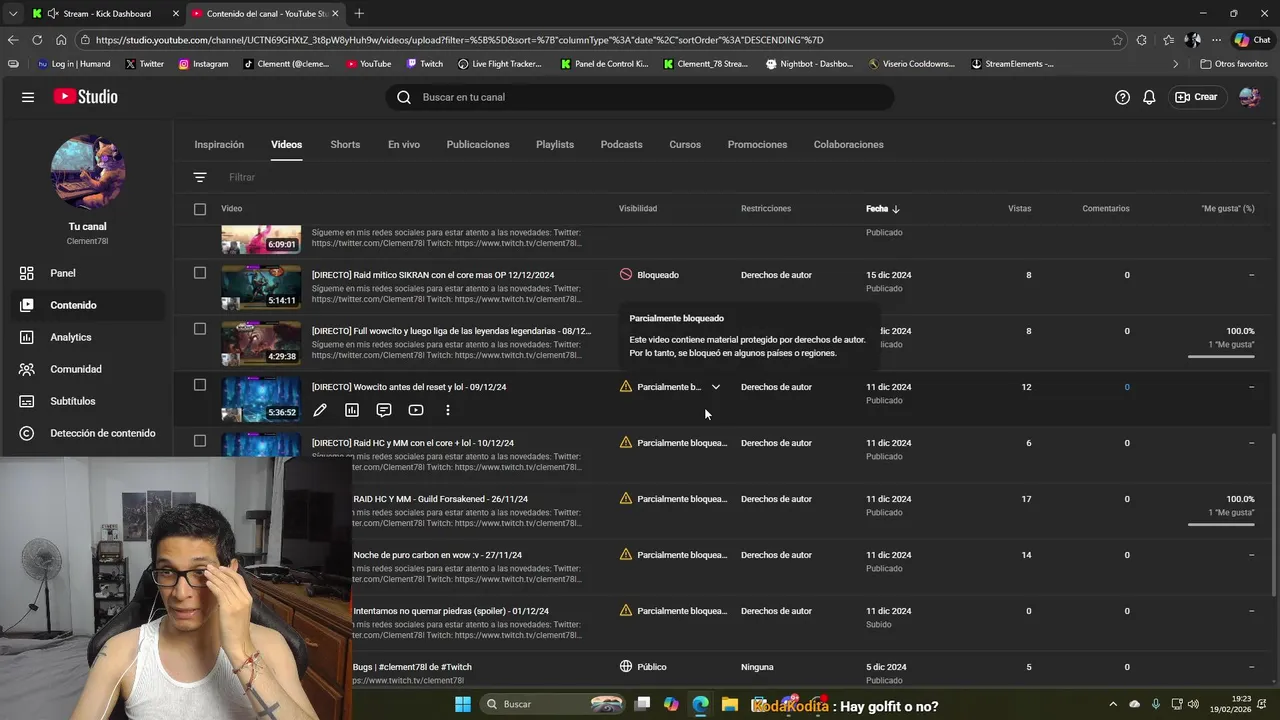Open the help question mark icon

1122,97
